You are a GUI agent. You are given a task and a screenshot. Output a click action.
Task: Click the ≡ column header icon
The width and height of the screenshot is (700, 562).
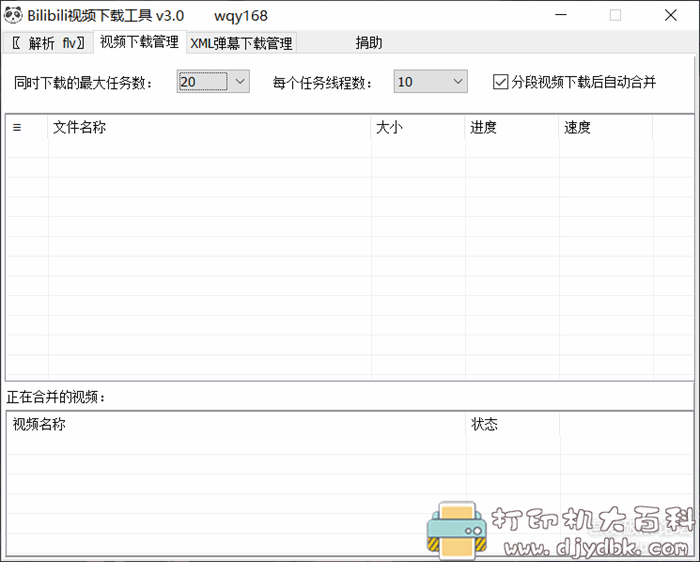click(x=17, y=128)
